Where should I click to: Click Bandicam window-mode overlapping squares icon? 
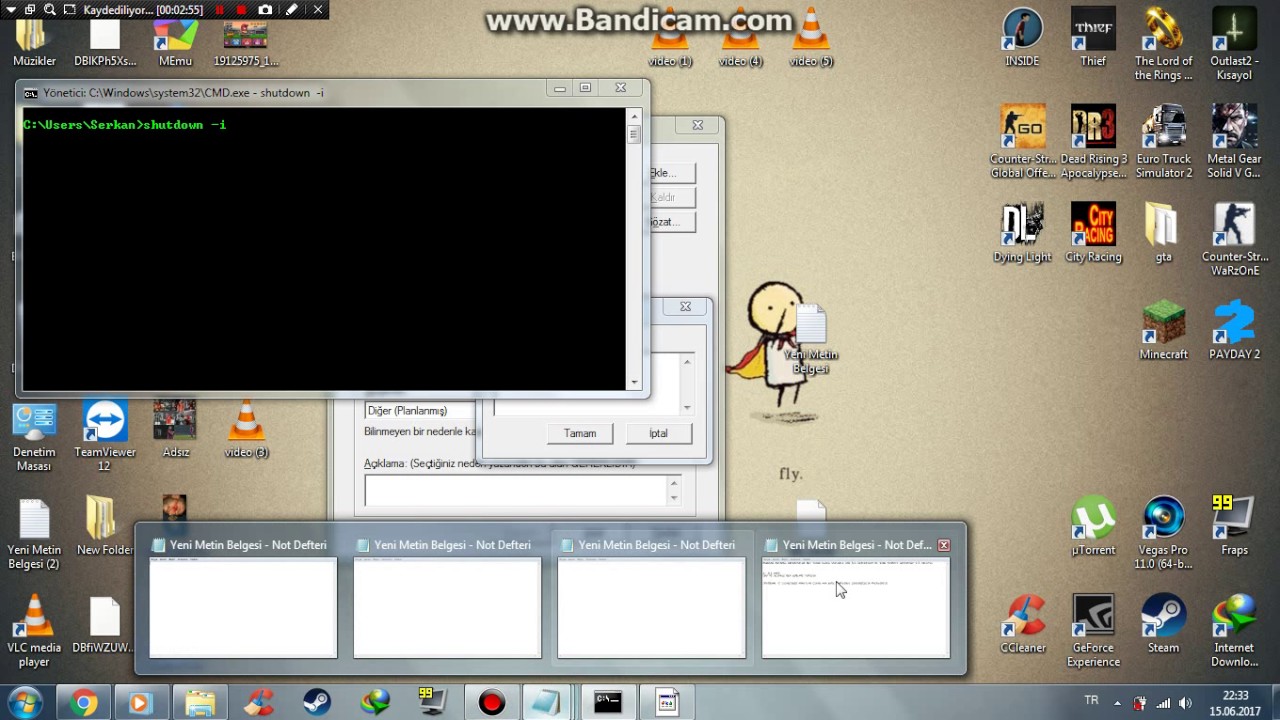[x=30, y=10]
